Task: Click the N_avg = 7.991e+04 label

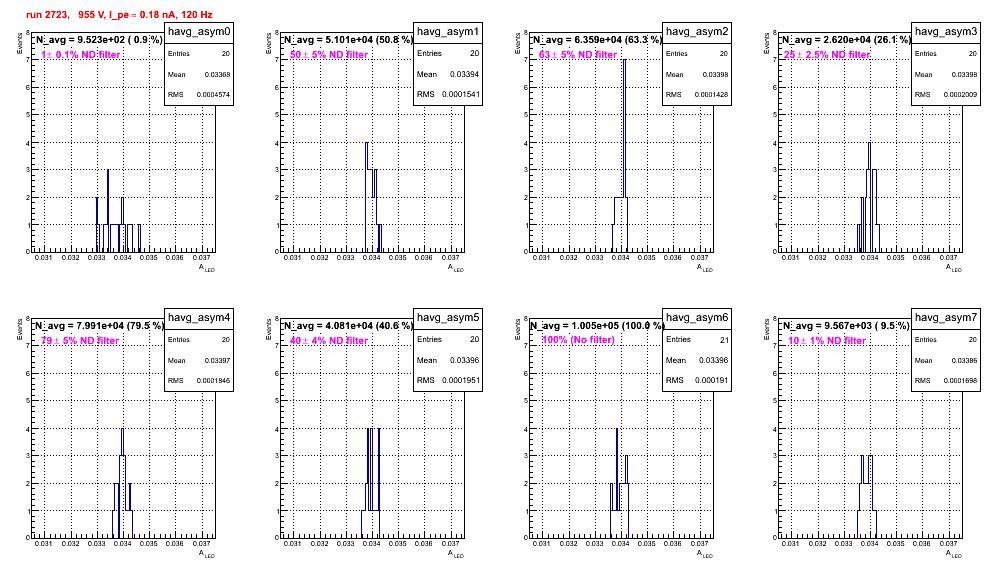Action: (99, 326)
